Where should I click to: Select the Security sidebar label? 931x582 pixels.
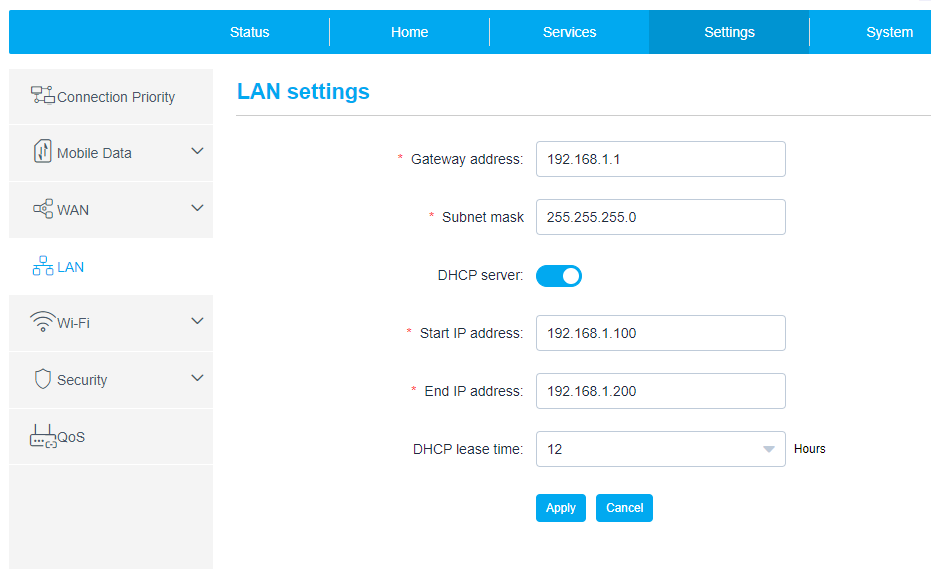point(82,380)
